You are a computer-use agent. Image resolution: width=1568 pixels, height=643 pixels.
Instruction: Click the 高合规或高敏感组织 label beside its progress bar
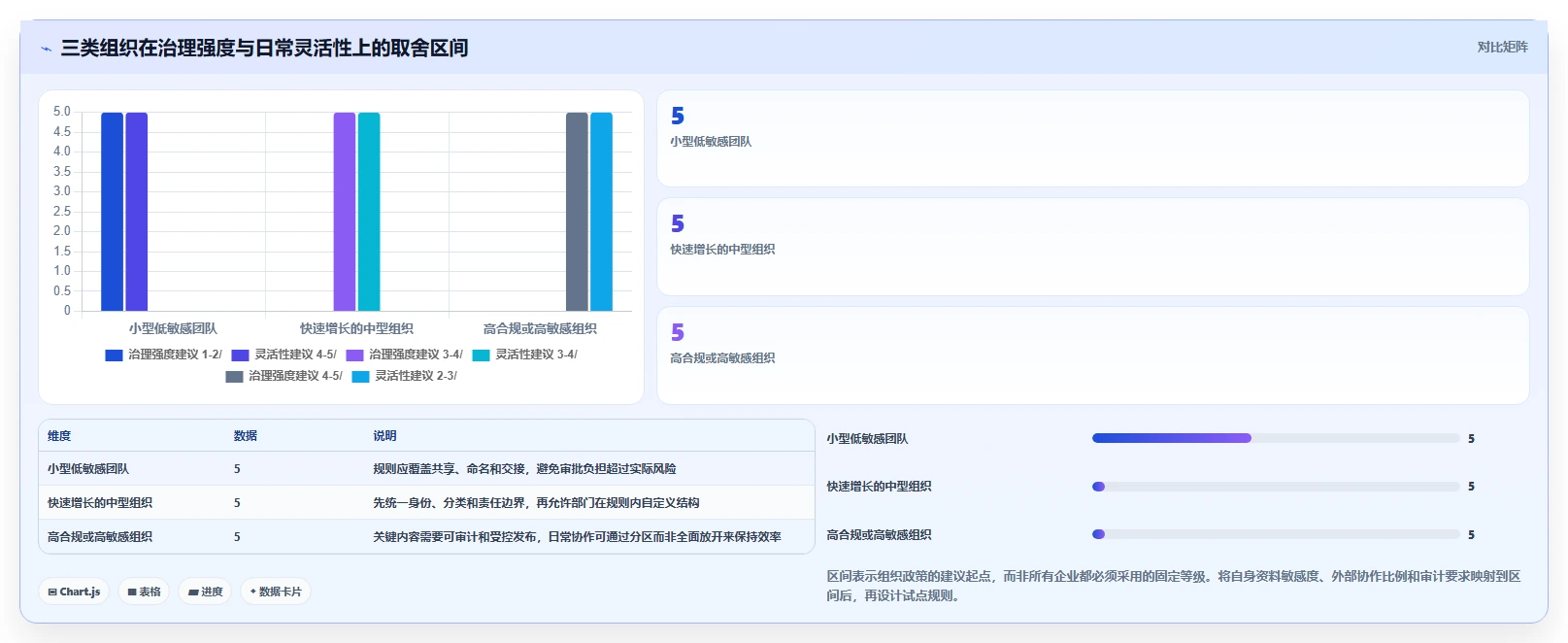coord(879,535)
